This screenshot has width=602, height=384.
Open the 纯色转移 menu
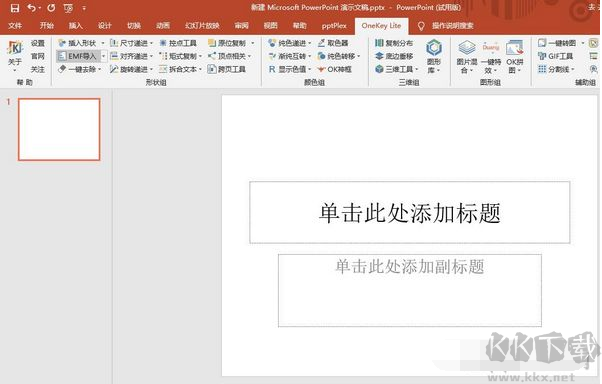click(339, 56)
